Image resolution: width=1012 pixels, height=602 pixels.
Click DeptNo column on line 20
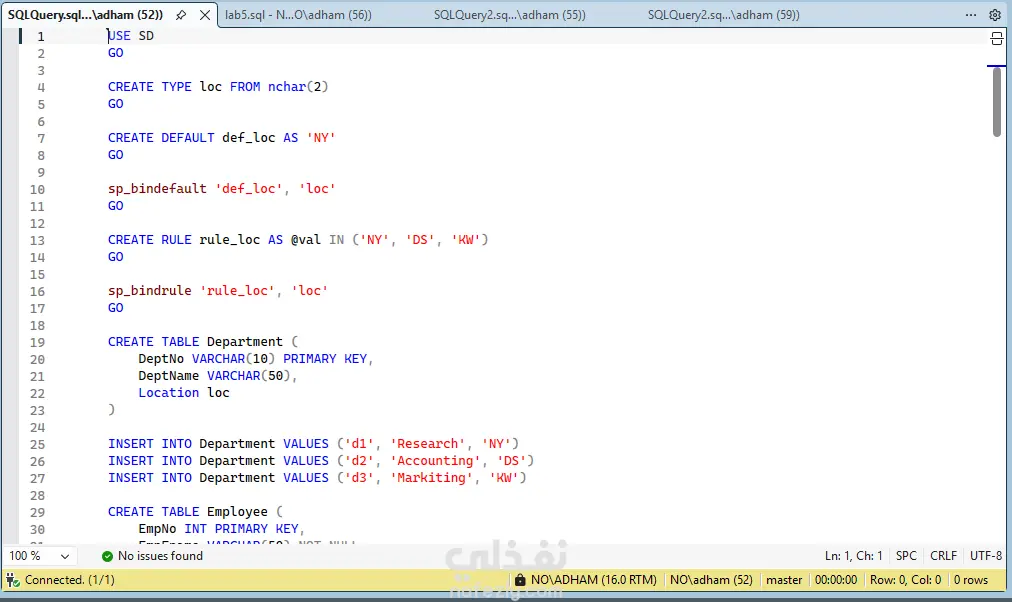click(x=161, y=359)
